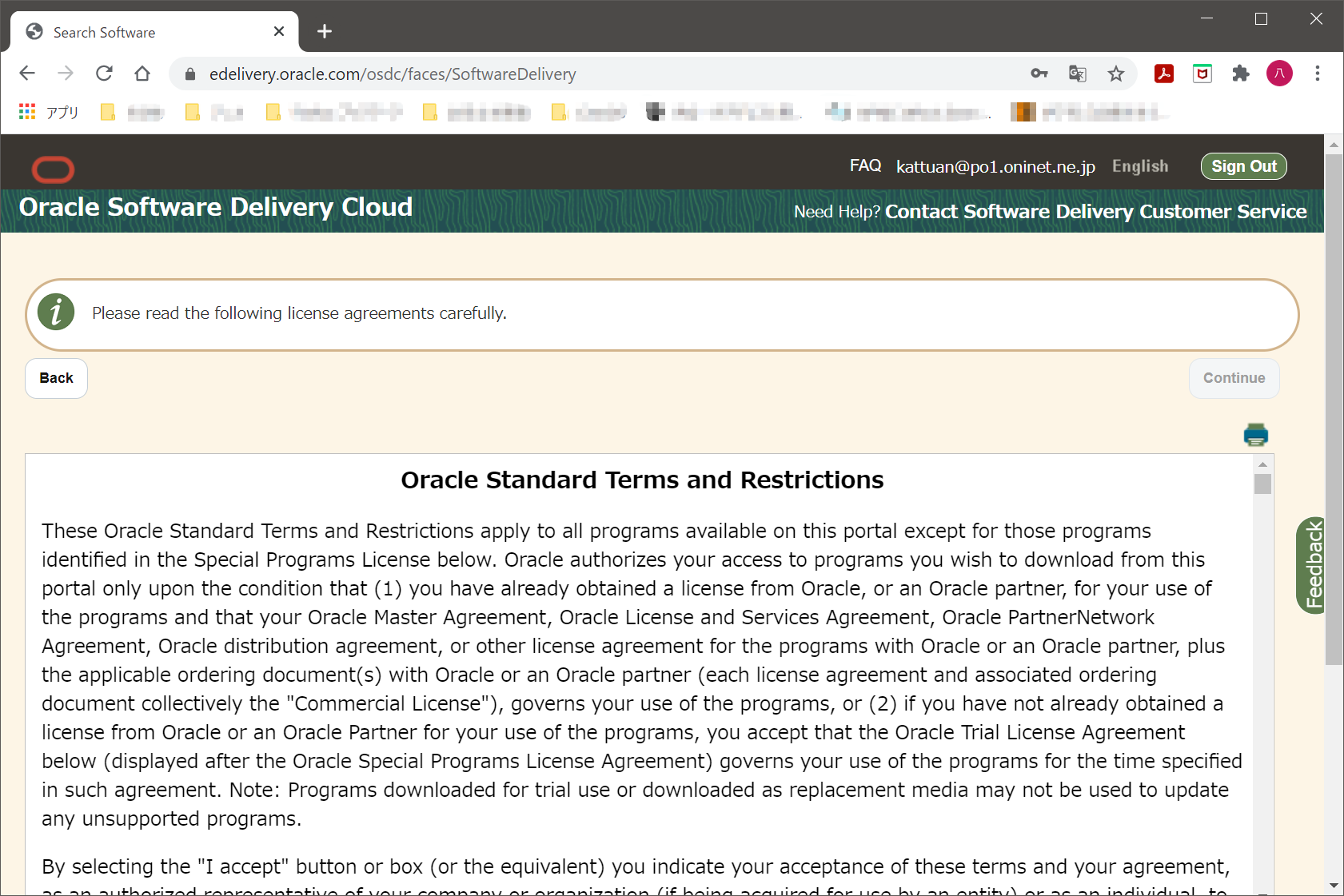
Task: Click the address bar URL
Action: (x=393, y=74)
